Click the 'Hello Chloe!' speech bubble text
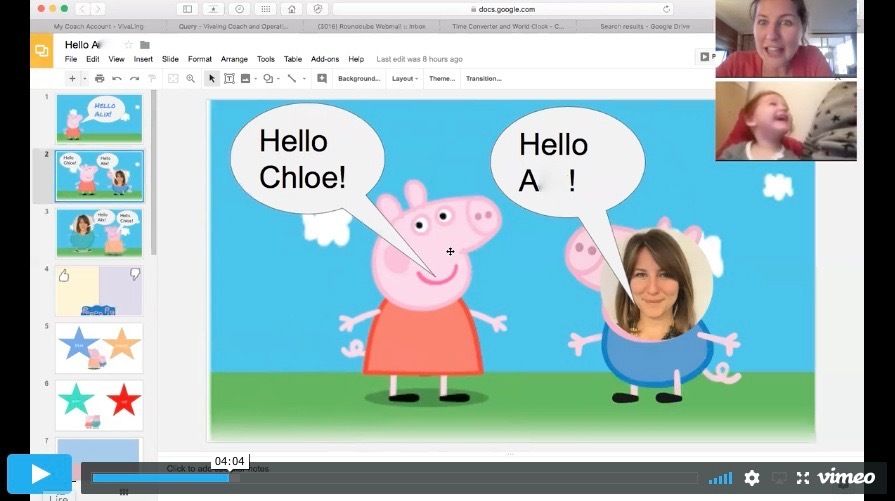The height and width of the screenshot is (501, 895). point(303,159)
